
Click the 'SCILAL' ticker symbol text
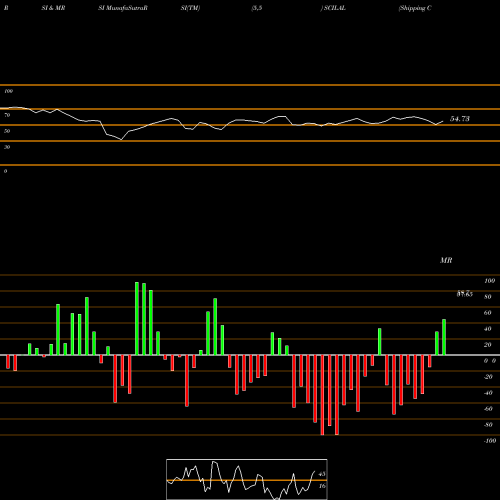(x=334, y=8)
